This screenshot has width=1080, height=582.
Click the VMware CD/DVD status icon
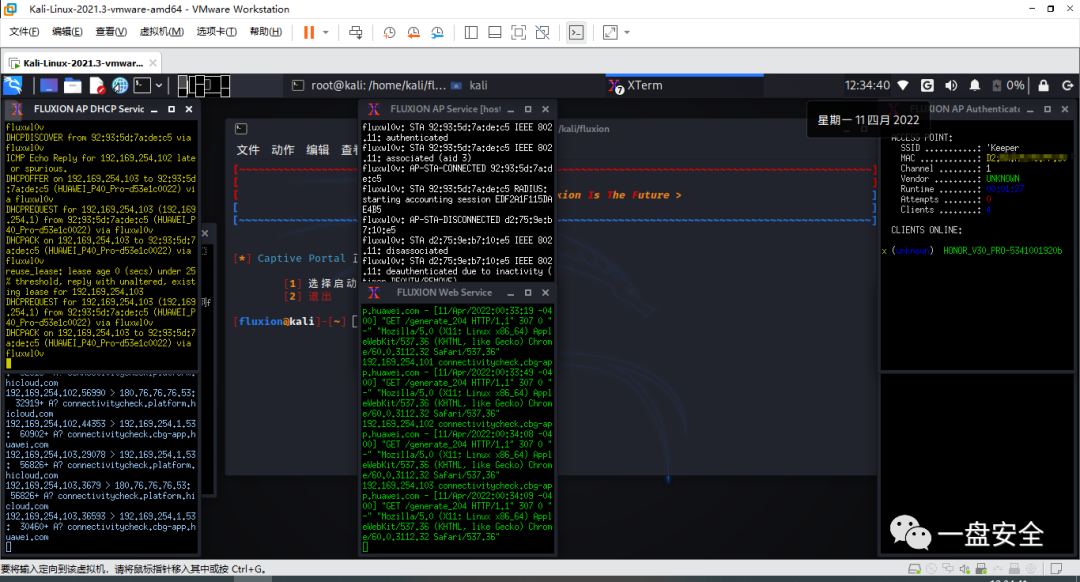pos(931,569)
